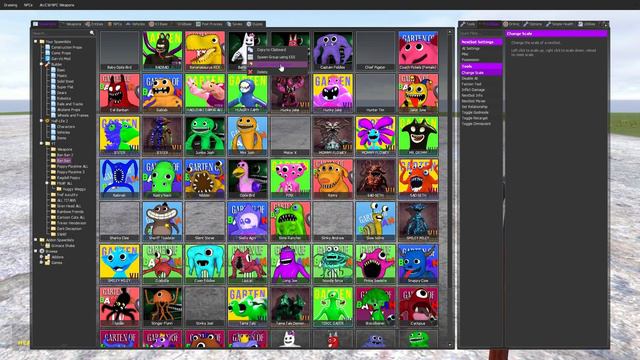Spawn the Mini Josh character
Viewport: 640px width, 360px height.
(247, 136)
